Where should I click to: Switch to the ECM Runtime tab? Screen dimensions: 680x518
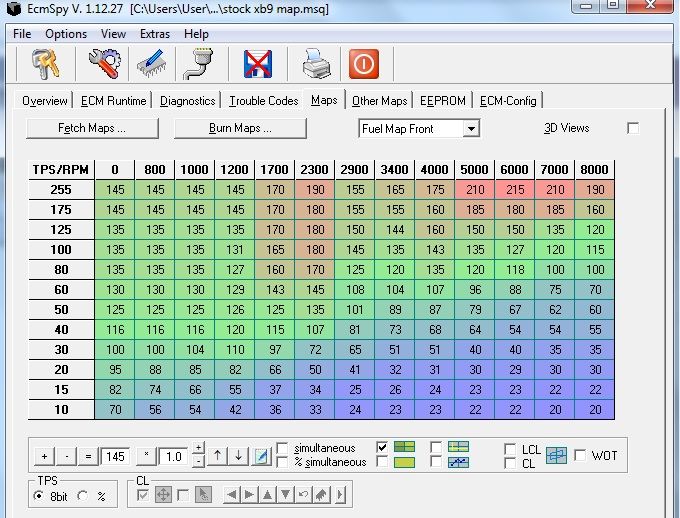(x=114, y=101)
